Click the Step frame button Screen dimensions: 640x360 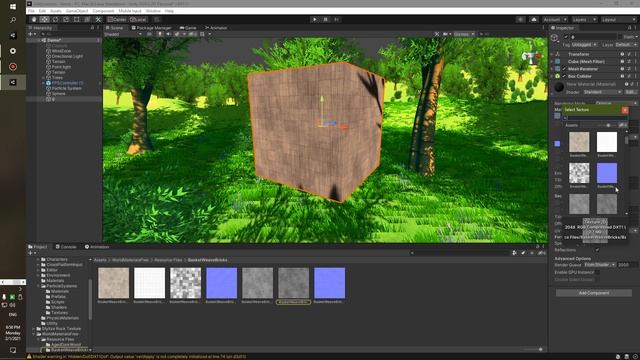pos(336,20)
